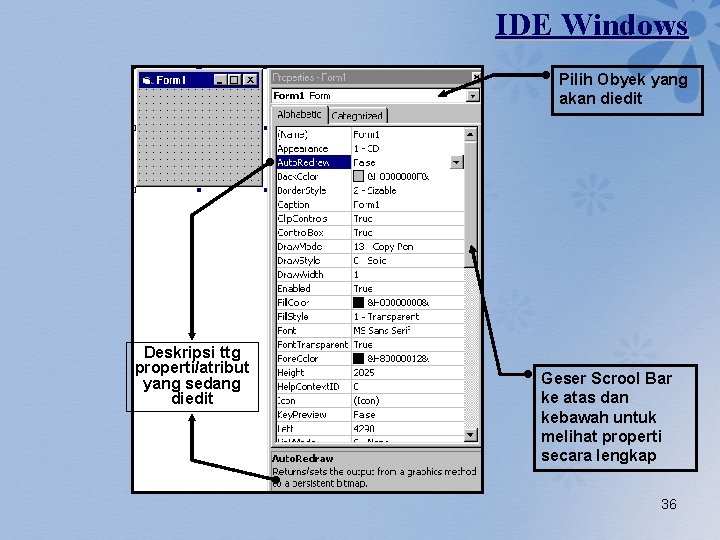Select the AutoRedraw property
The image size is (720, 540).
coord(314,163)
